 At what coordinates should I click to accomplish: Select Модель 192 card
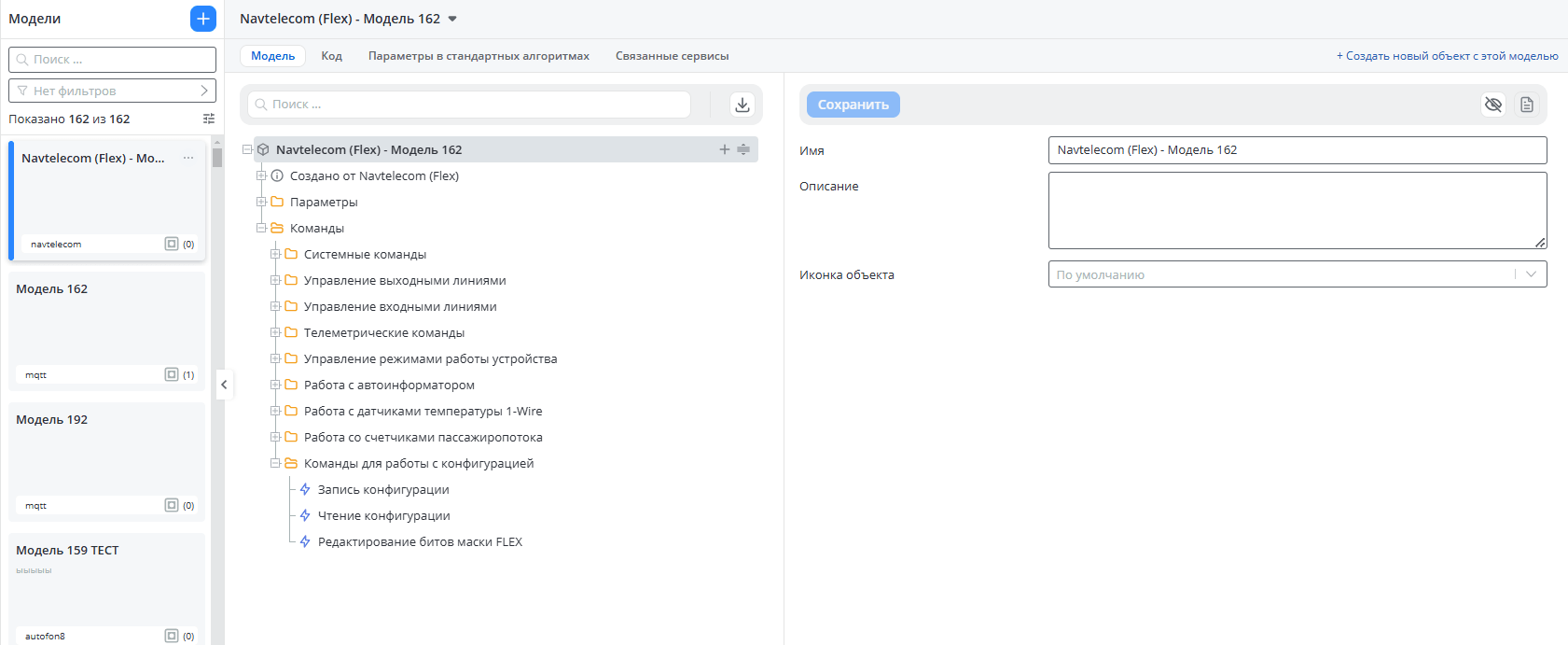coord(106,462)
